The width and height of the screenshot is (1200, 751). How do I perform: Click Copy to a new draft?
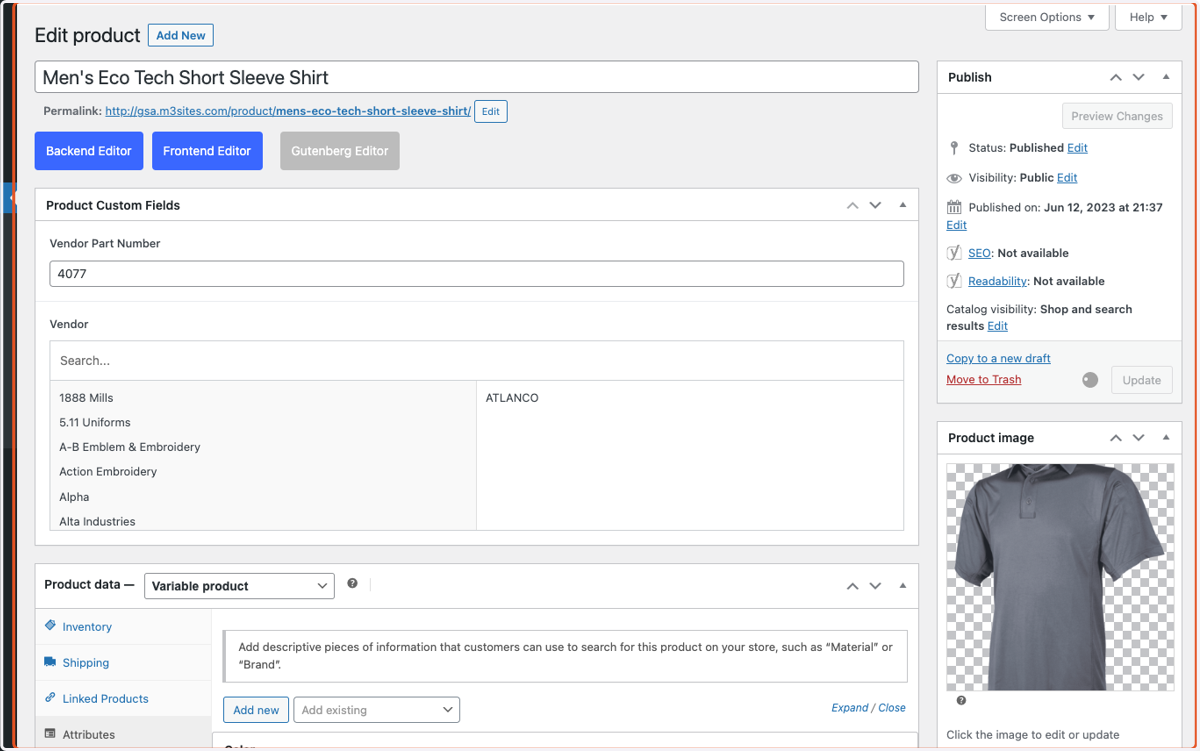coord(998,358)
